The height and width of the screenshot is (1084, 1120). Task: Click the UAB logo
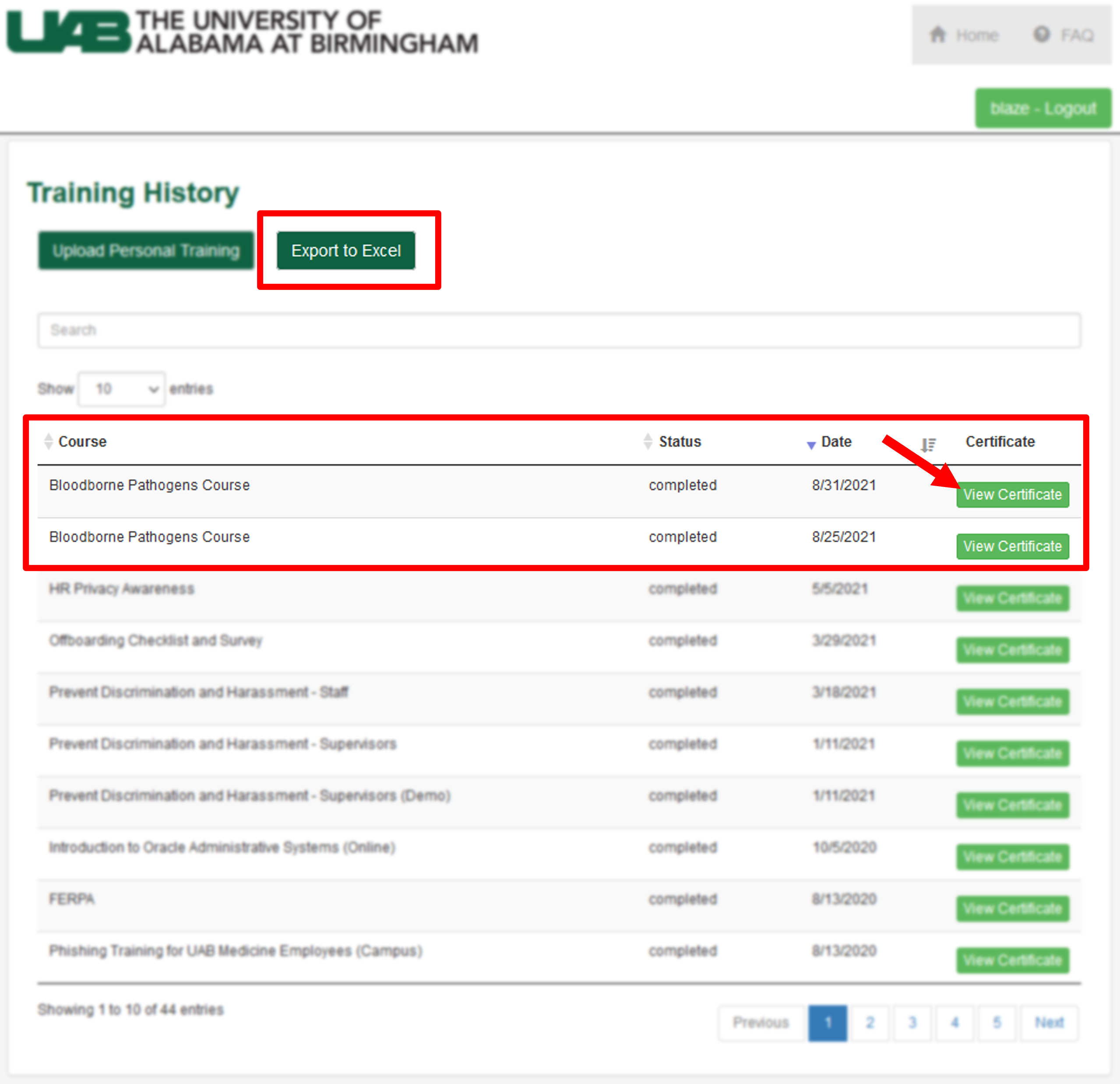pyautogui.click(x=69, y=32)
